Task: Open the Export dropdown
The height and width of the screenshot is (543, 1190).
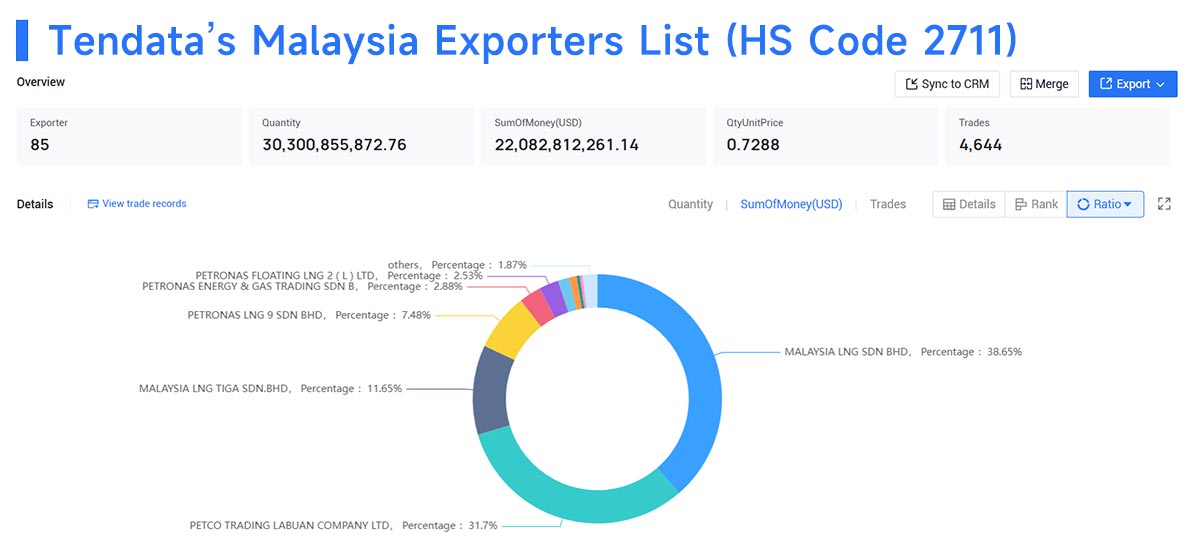Action: click(x=1132, y=84)
